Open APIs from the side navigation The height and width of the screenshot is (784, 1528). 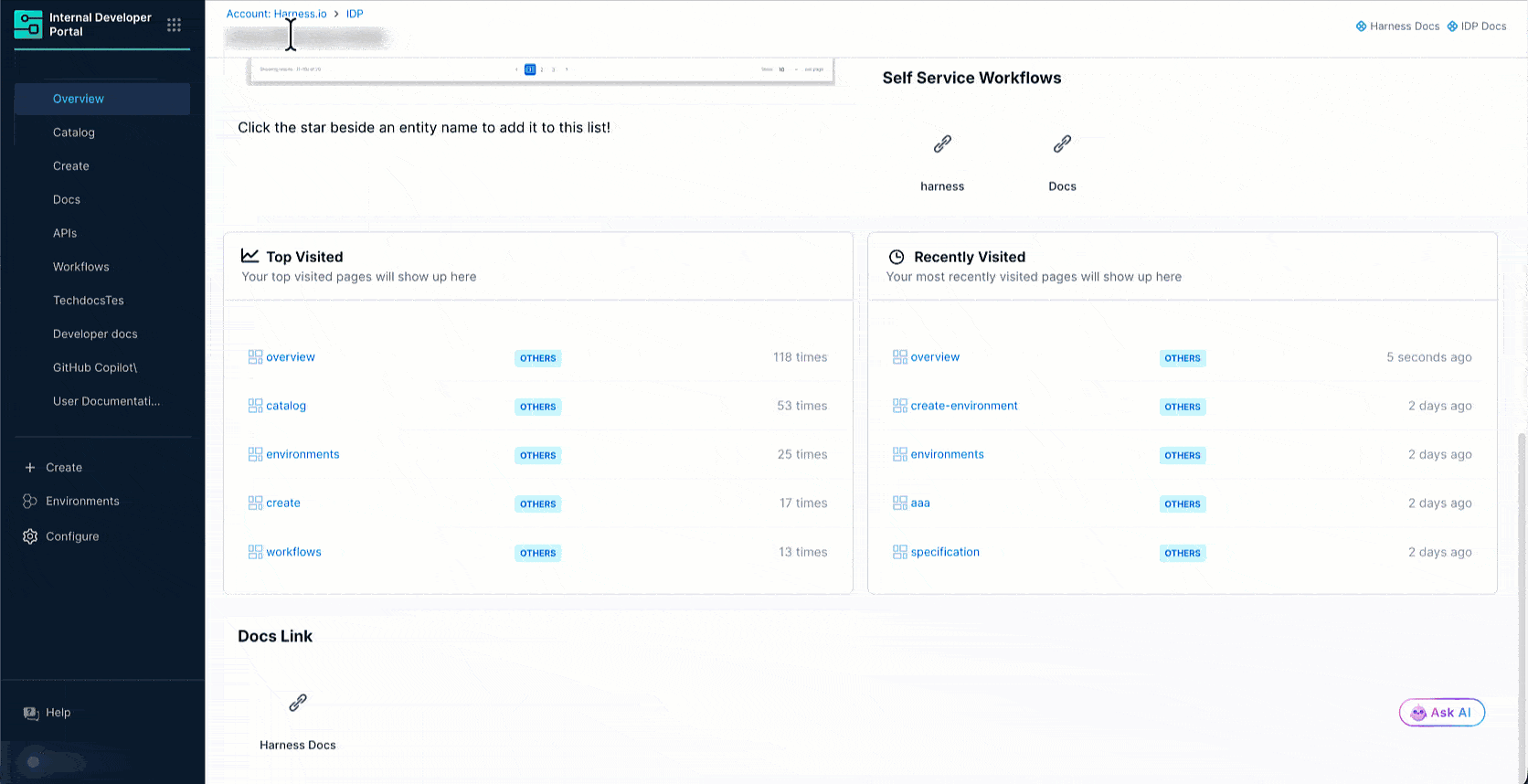point(65,233)
